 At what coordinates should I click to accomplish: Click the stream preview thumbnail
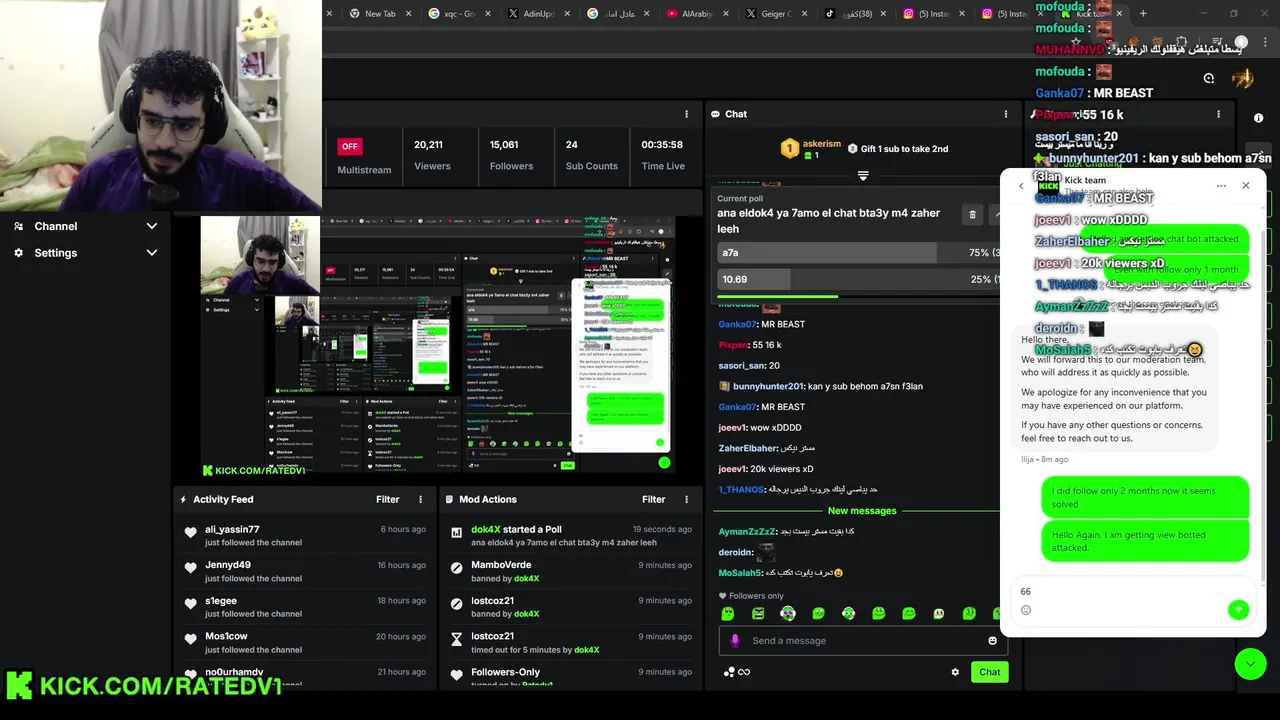[x=436, y=345]
